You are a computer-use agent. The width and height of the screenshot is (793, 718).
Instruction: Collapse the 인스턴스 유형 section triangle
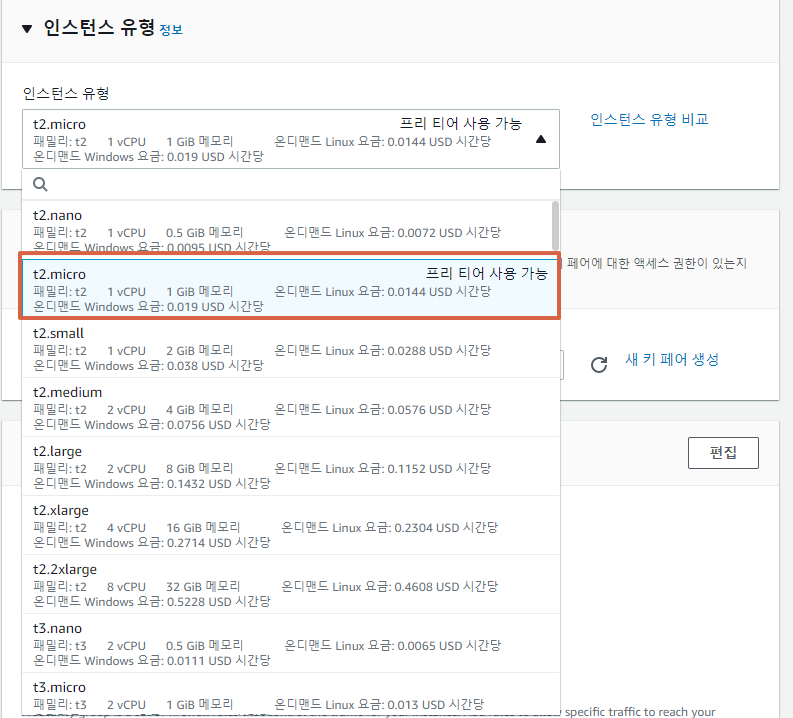[x=27, y=29]
